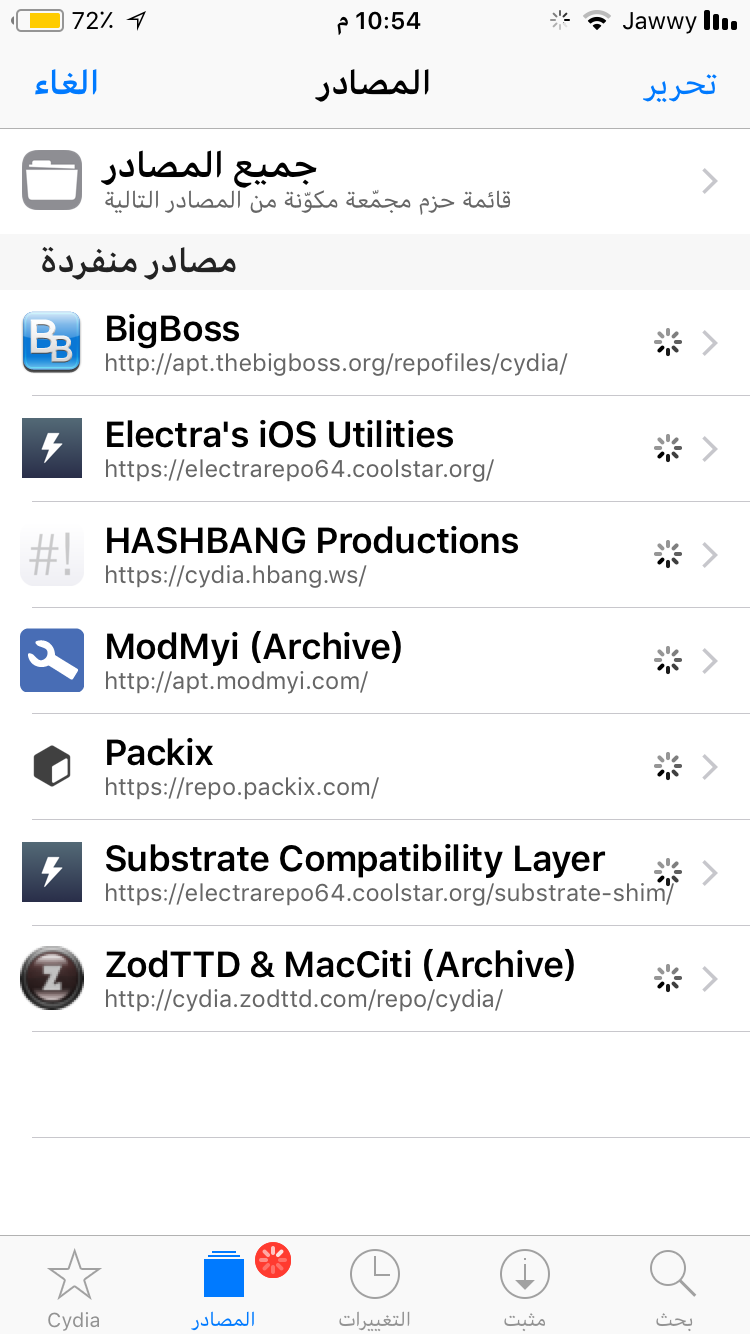750x1334 pixels.
Task: Tap the Packix cube icon
Action: coord(52,767)
